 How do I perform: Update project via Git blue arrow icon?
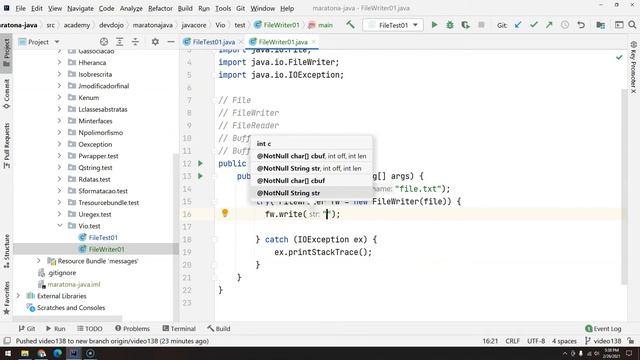tap(518, 25)
